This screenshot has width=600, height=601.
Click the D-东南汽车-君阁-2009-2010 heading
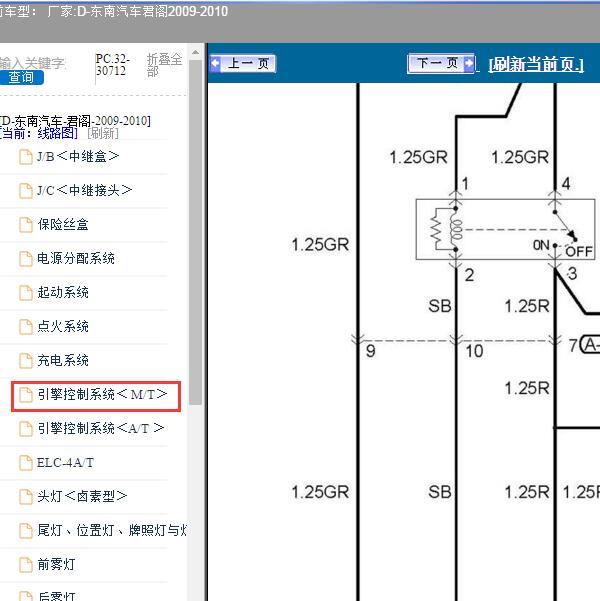[76, 121]
